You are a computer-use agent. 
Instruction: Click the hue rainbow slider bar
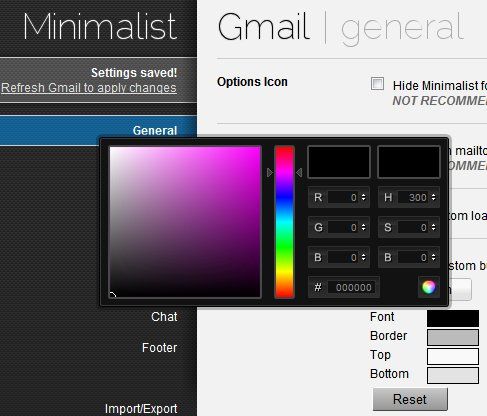pyautogui.click(x=284, y=222)
